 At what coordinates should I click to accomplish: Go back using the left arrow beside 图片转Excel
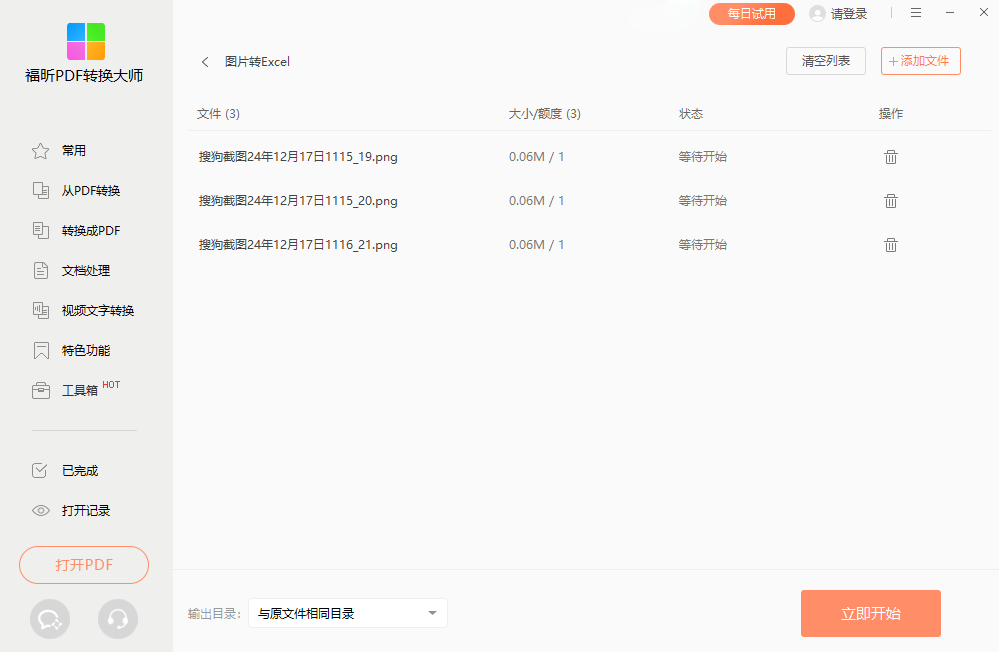[x=205, y=62]
